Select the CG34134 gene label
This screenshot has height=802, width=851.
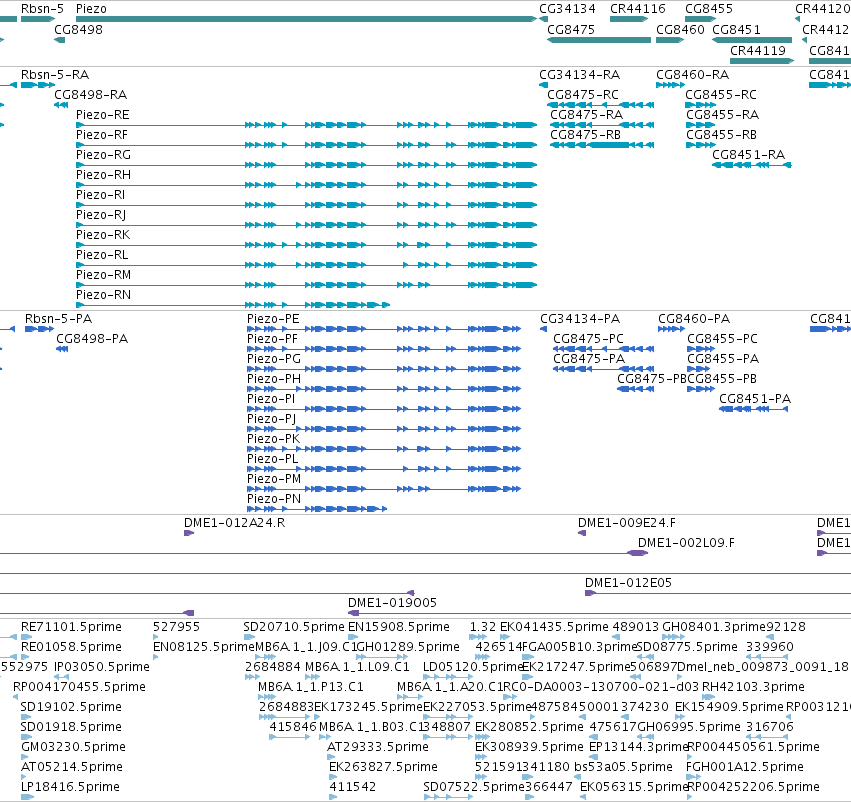(567, 9)
